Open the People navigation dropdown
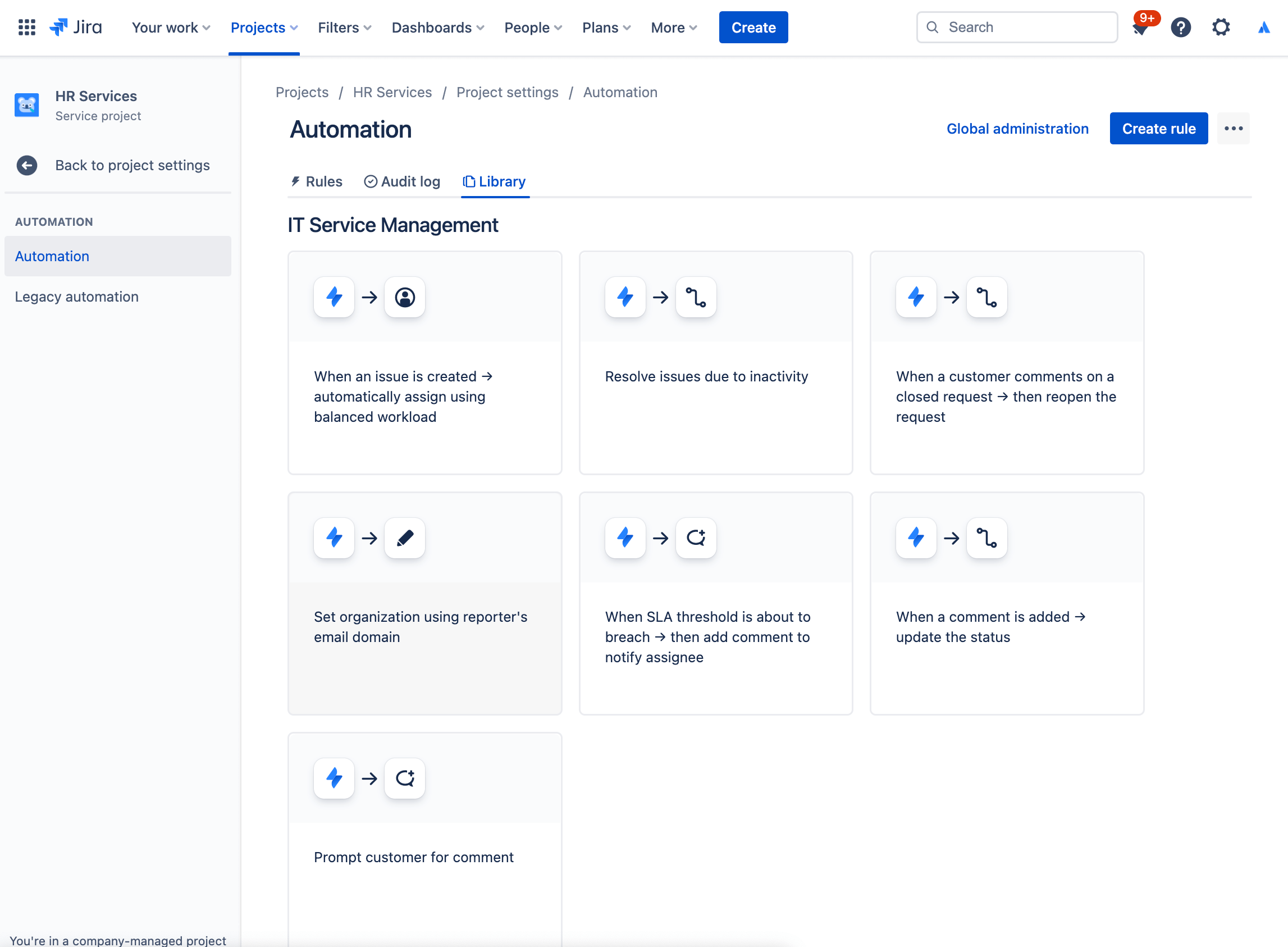This screenshot has width=1288, height=947. click(x=532, y=27)
